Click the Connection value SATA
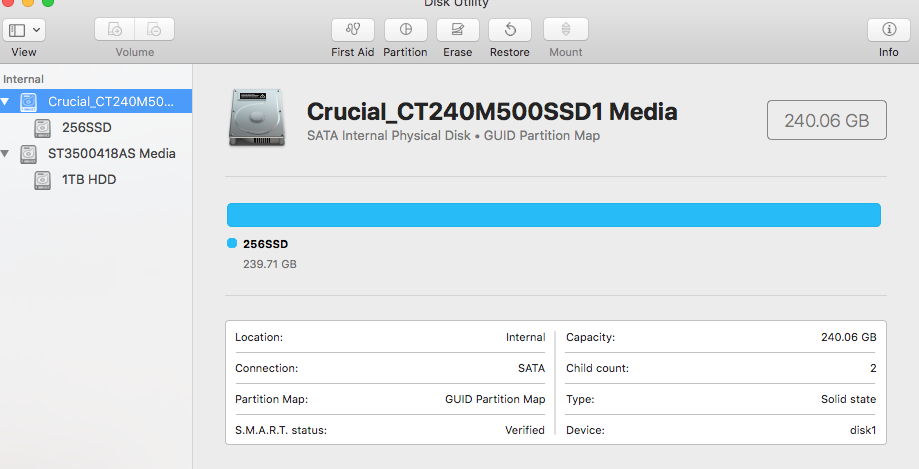 pos(531,368)
